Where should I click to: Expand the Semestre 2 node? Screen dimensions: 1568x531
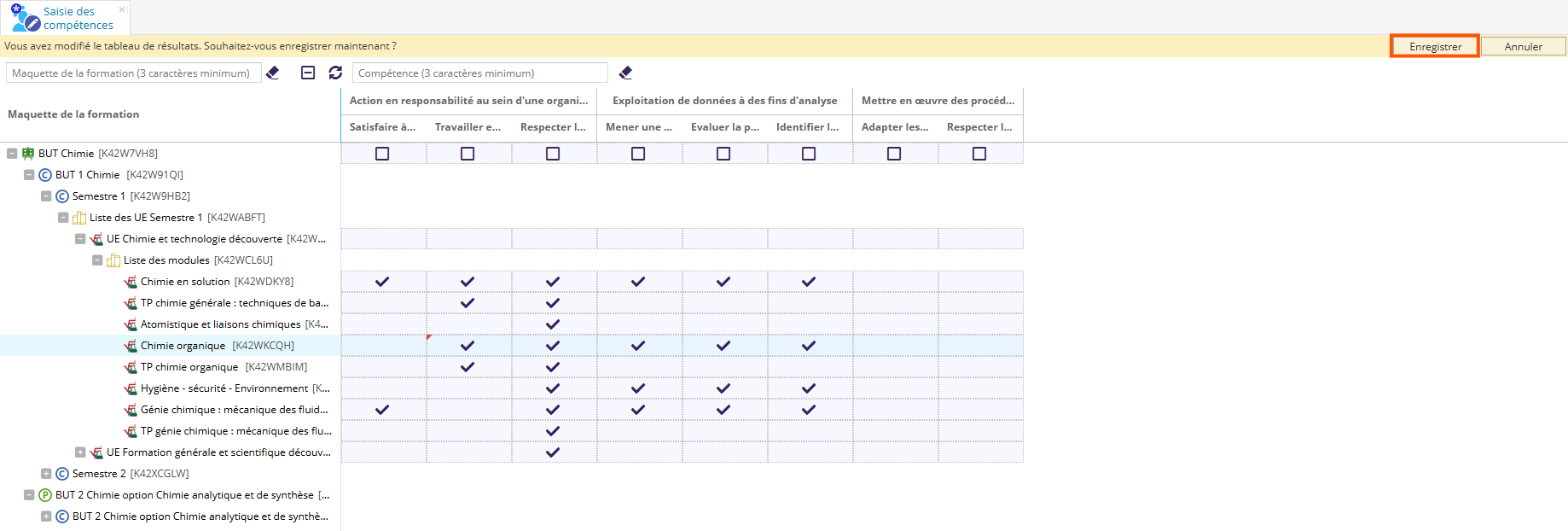point(46,474)
